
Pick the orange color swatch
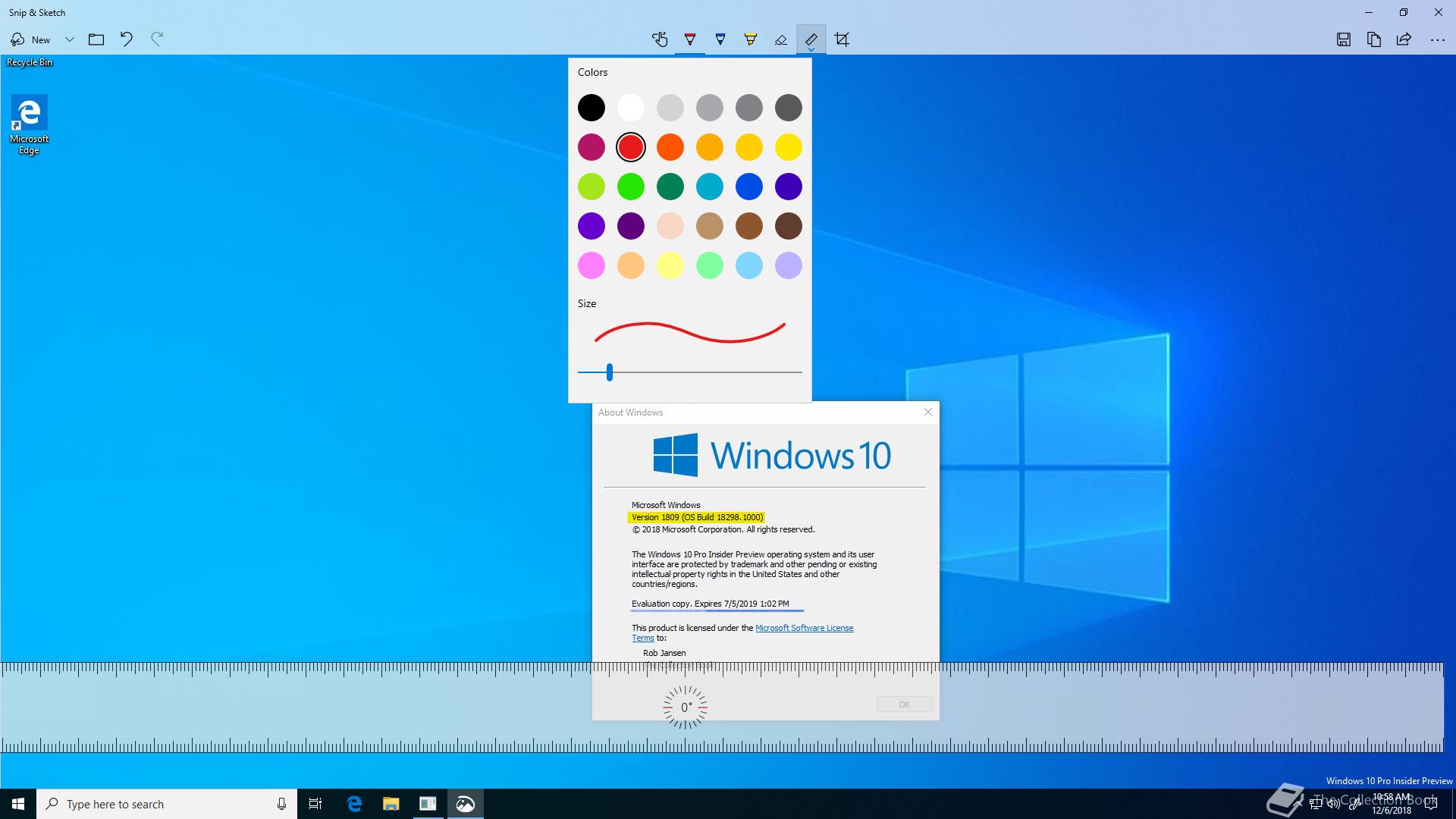click(x=670, y=147)
